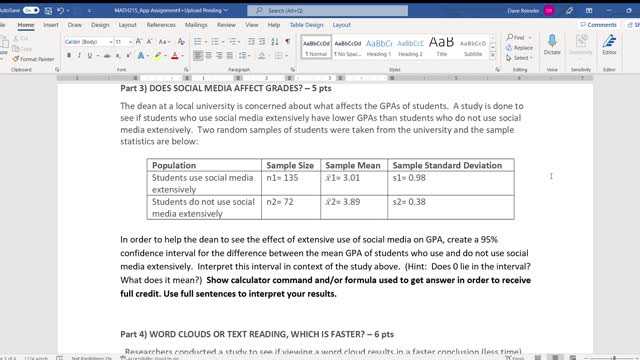Toggle bold formatting
Image resolution: width=640 pixels, height=360 pixels.
[69, 56]
